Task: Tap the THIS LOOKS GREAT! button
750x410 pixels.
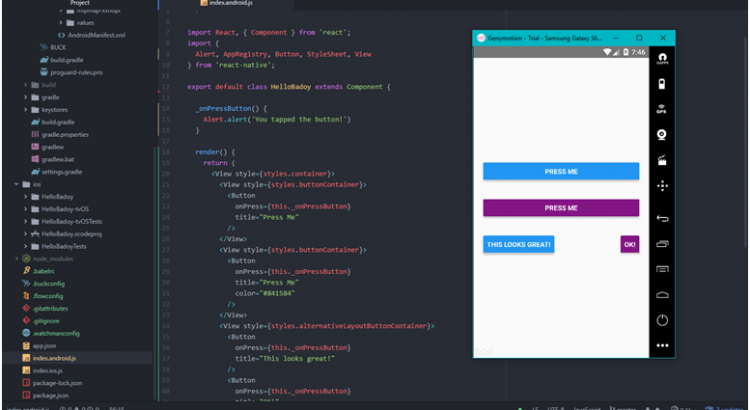Action: [x=518, y=244]
